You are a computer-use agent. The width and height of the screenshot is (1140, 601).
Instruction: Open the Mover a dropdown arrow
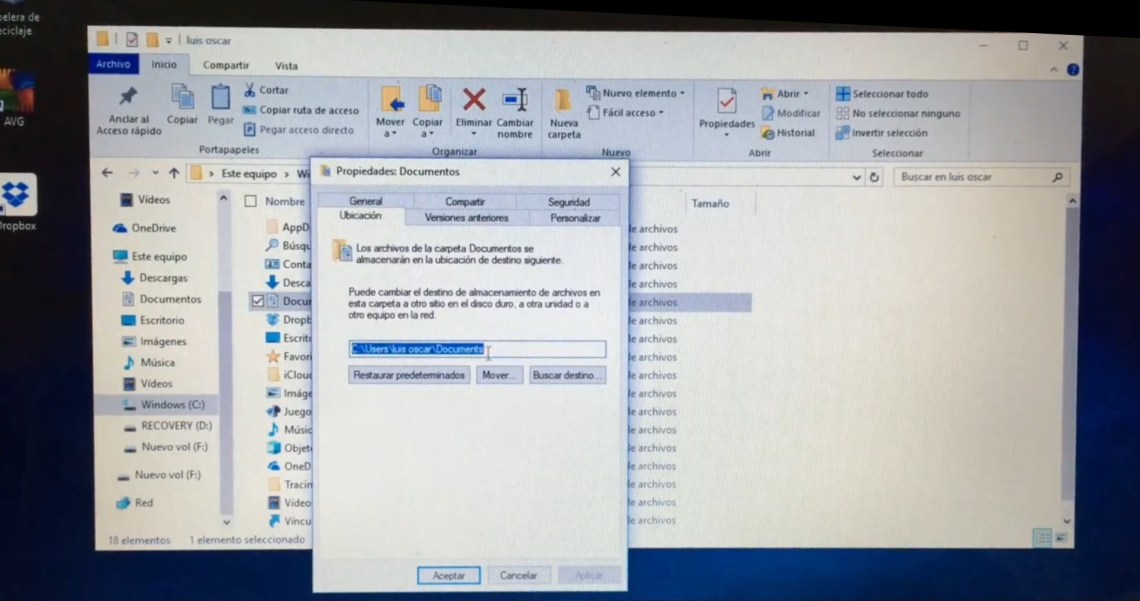390,134
